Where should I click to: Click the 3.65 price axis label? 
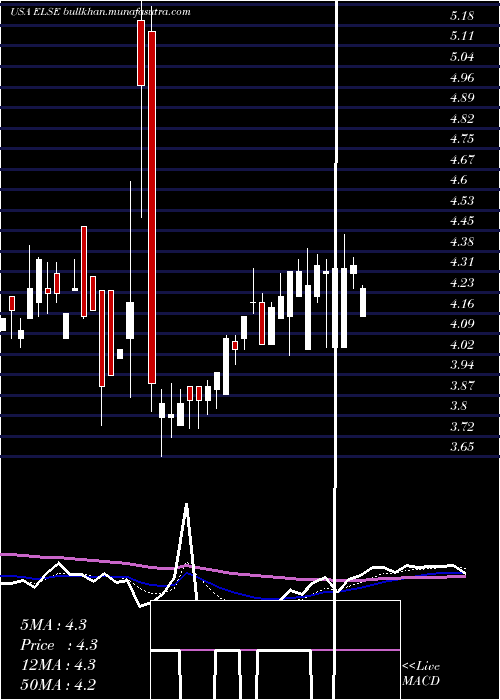click(462, 447)
